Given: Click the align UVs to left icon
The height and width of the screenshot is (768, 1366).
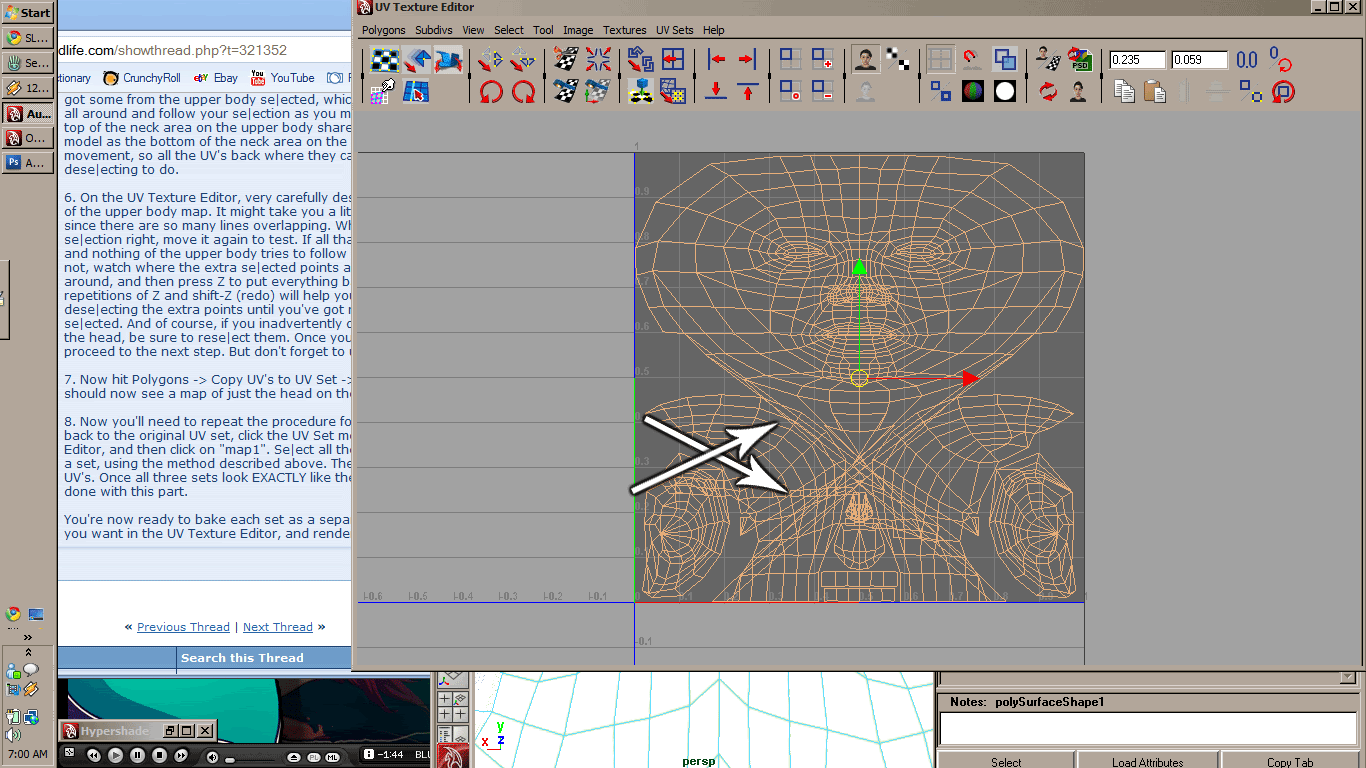Looking at the screenshot, I should coord(716,60).
